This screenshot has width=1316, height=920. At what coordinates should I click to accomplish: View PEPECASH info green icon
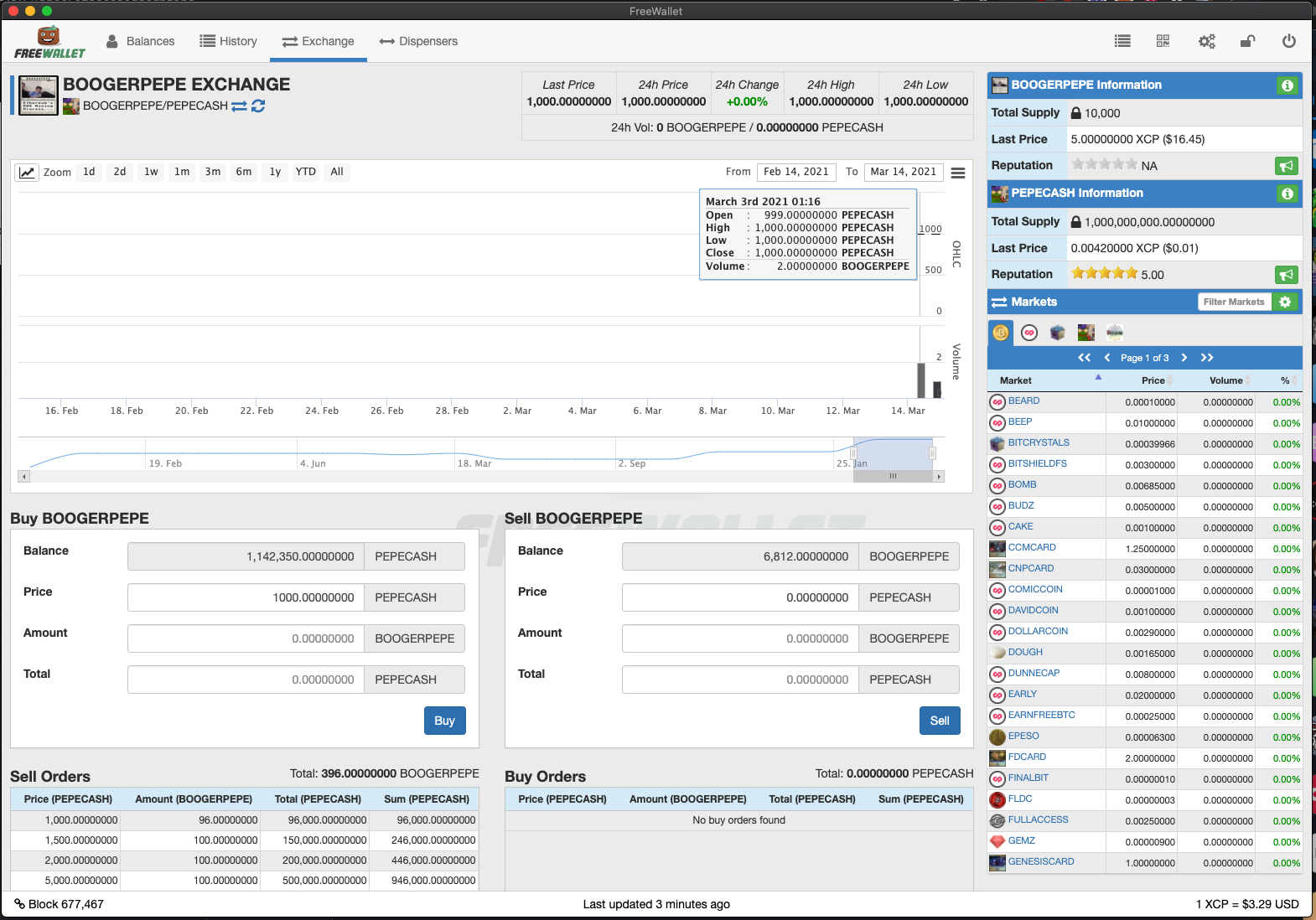[1288, 194]
